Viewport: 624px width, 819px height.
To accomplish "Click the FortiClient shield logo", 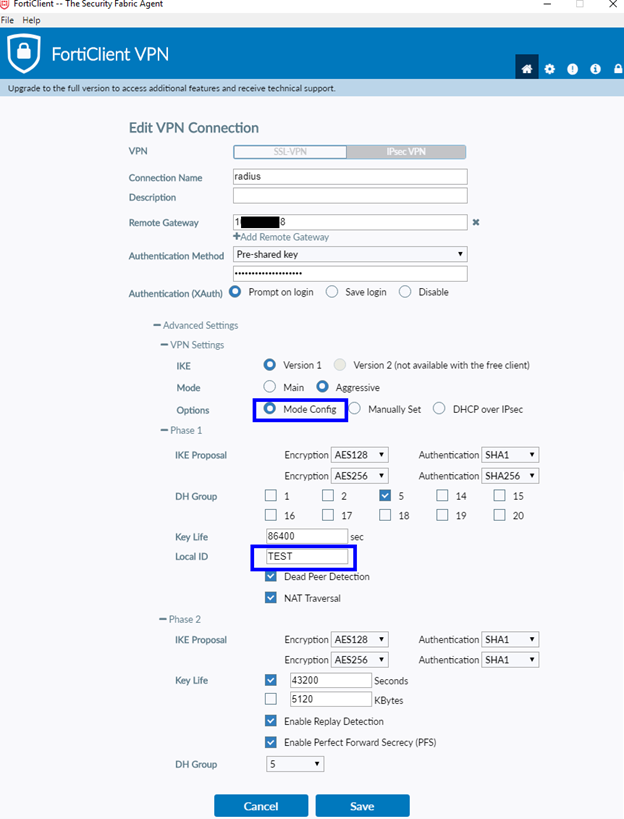I will [24, 53].
